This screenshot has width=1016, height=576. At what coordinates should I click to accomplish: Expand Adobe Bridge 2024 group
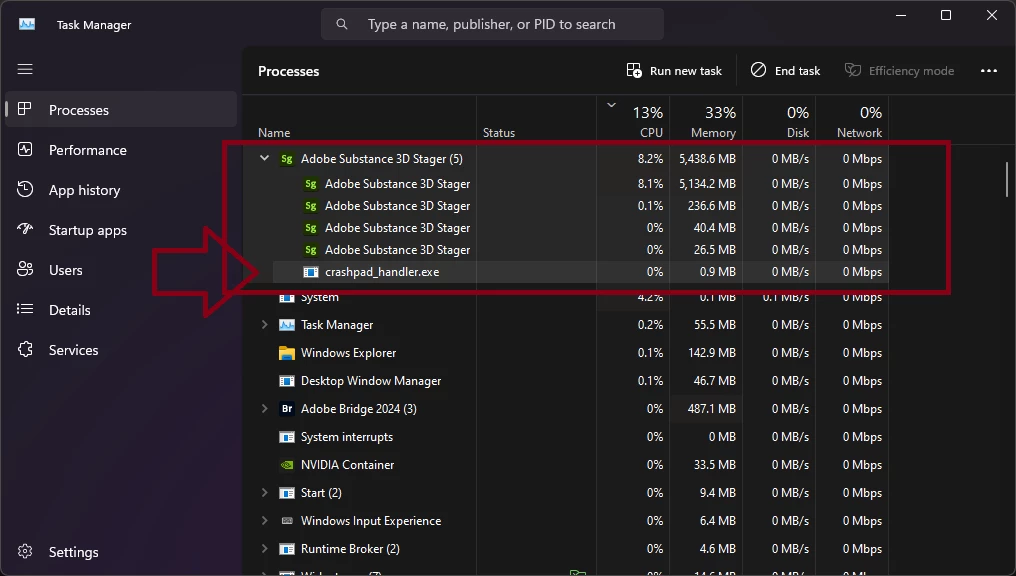pos(264,408)
